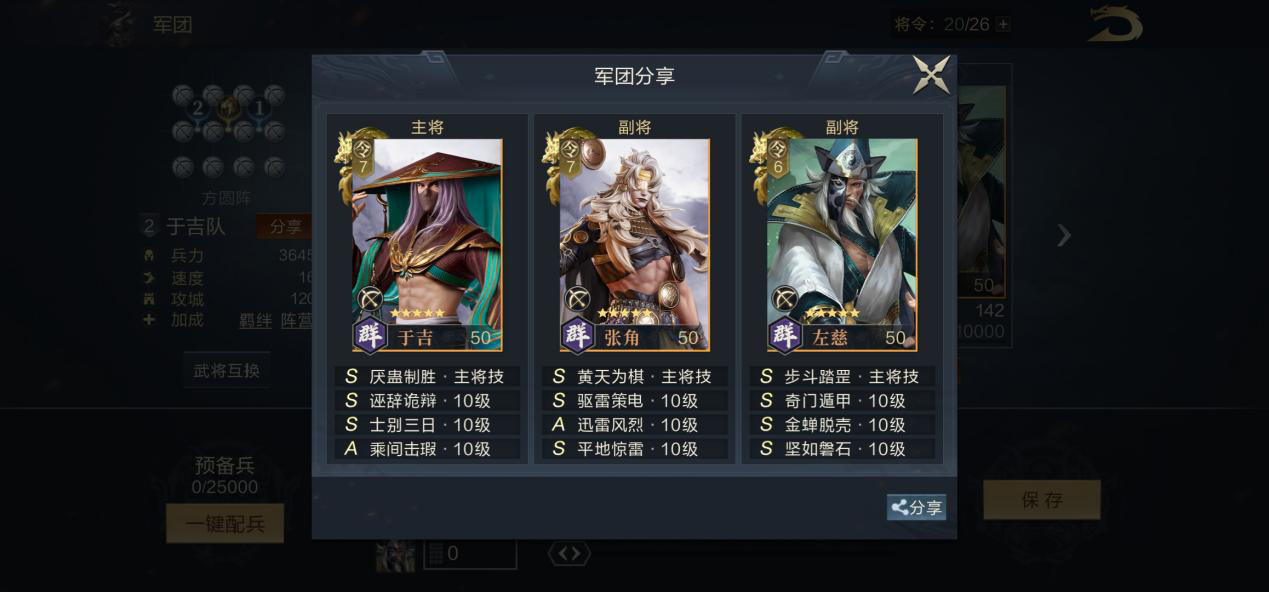Open the 黄天为棋 main skill entry
1269x592 pixels.
coord(634,377)
